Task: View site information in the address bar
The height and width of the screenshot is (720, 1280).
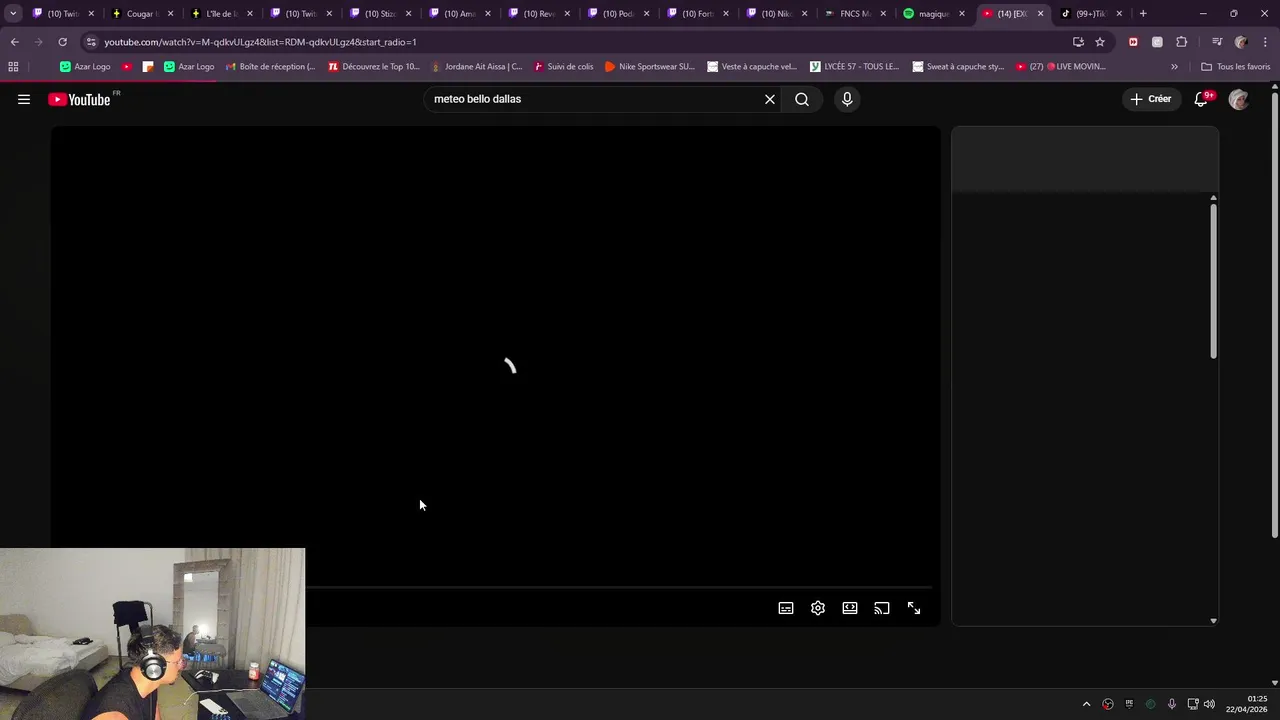Action: click(91, 42)
